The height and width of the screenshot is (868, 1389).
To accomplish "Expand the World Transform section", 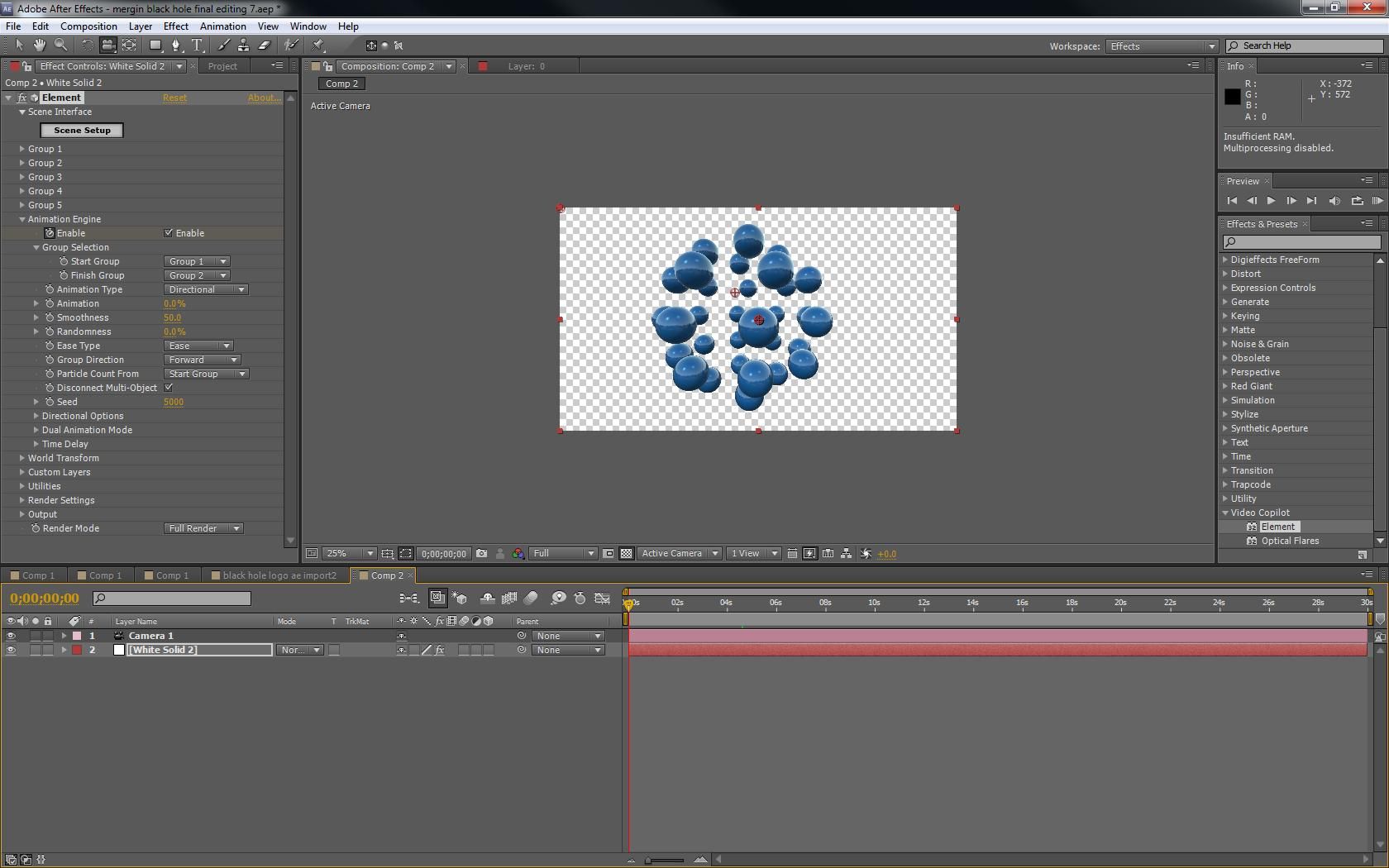I will (21, 458).
